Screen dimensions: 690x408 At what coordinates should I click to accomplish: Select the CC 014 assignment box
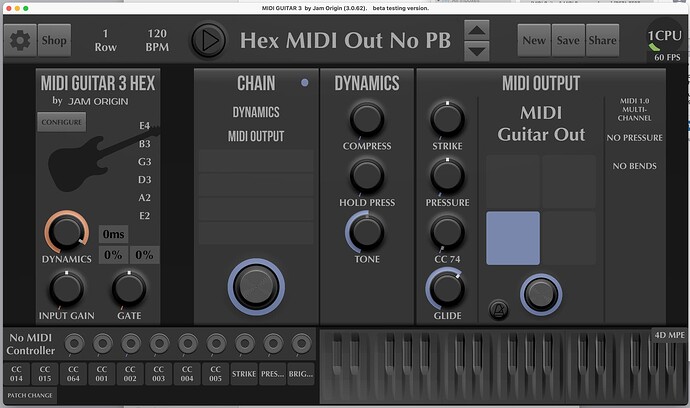point(16,374)
